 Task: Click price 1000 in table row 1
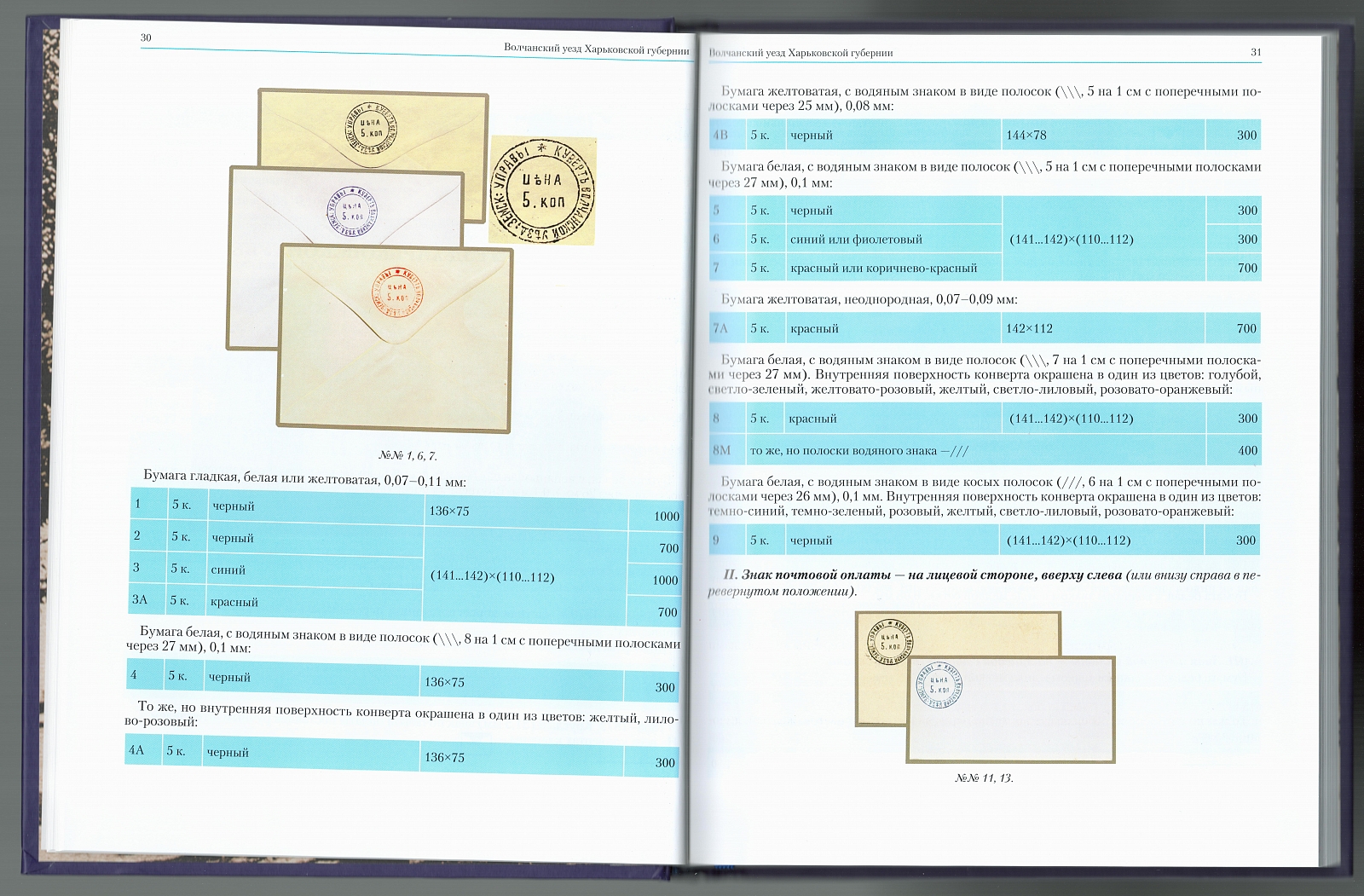coord(666,516)
